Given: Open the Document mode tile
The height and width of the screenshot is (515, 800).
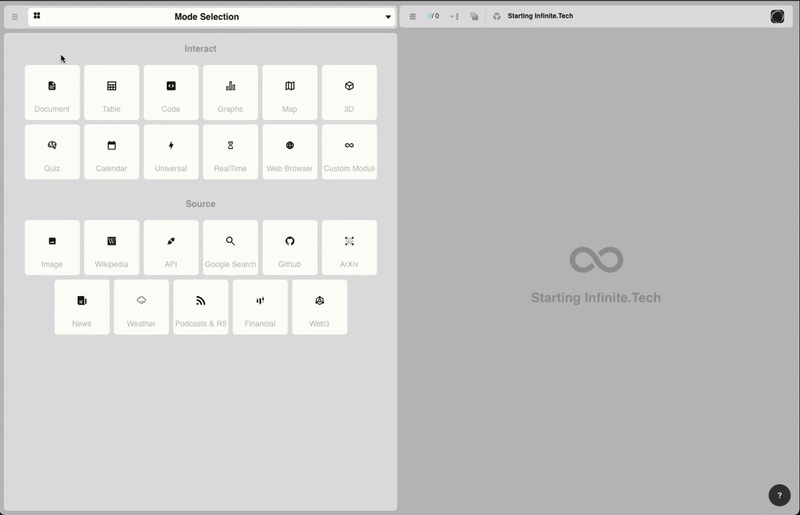Looking at the screenshot, I should point(52,92).
